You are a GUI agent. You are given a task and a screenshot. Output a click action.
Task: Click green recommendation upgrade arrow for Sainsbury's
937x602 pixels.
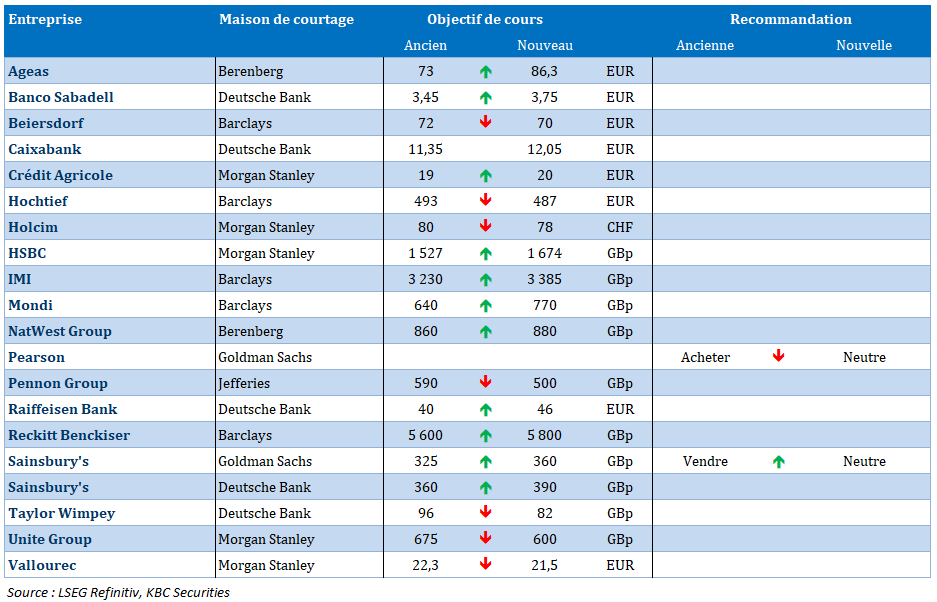click(778, 462)
